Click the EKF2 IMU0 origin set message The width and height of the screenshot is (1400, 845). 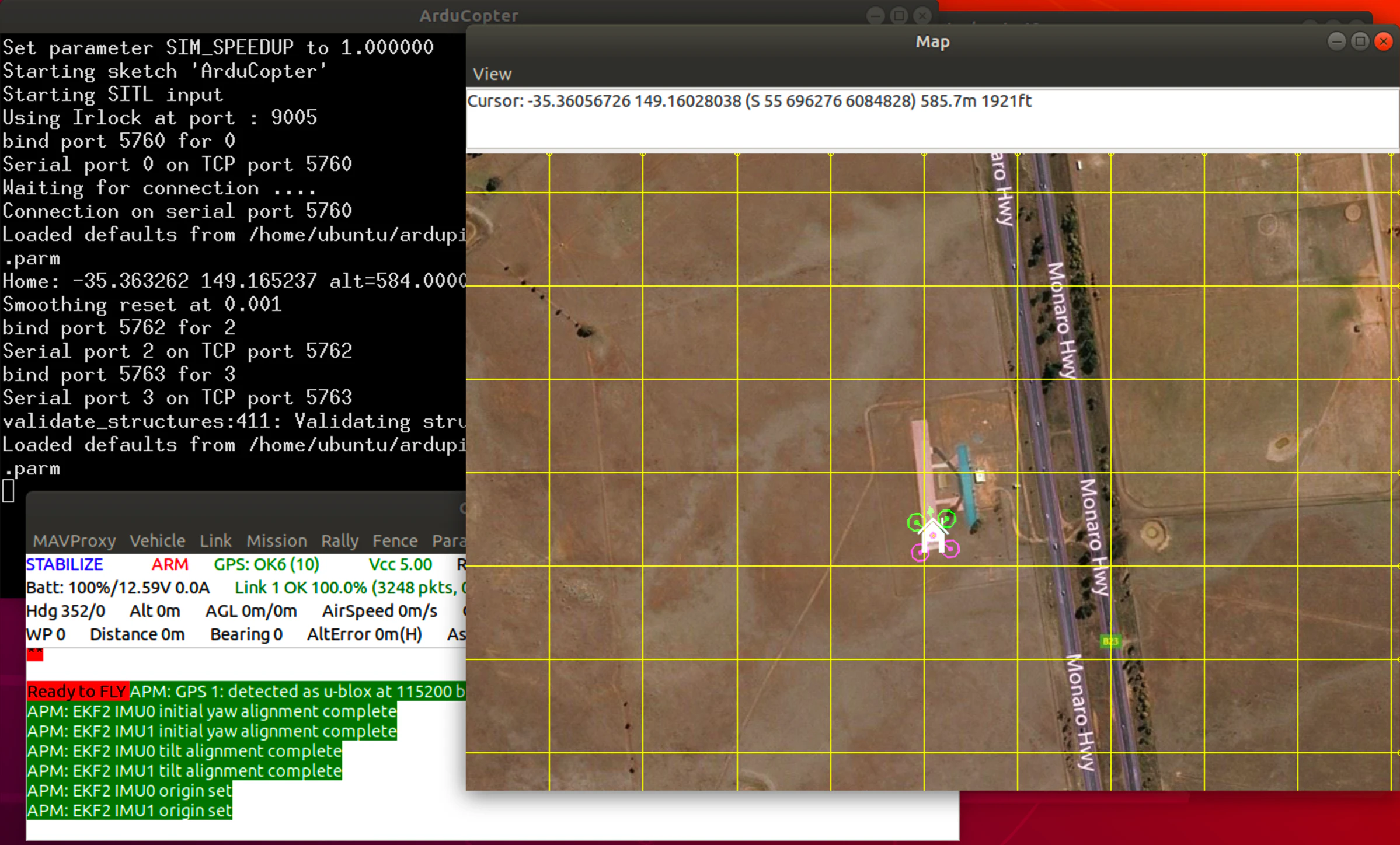click(130, 791)
